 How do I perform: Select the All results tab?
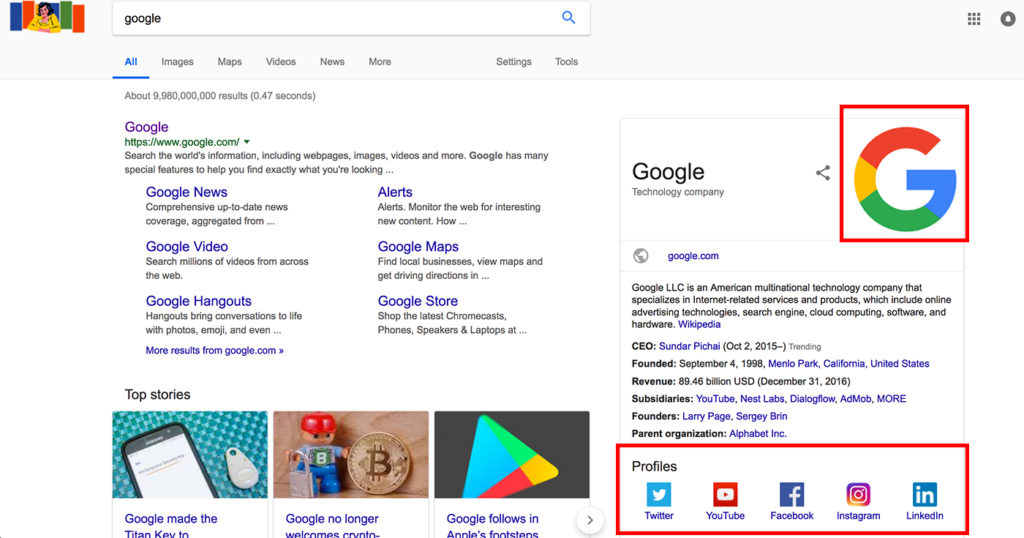click(x=131, y=61)
